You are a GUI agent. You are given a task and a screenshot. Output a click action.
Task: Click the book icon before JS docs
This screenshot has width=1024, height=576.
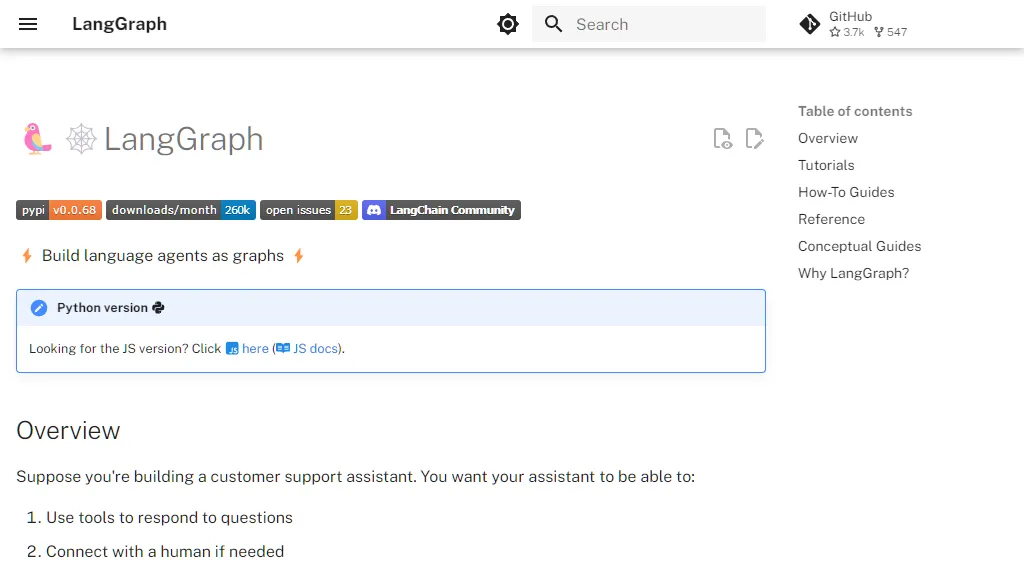tap(283, 349)
